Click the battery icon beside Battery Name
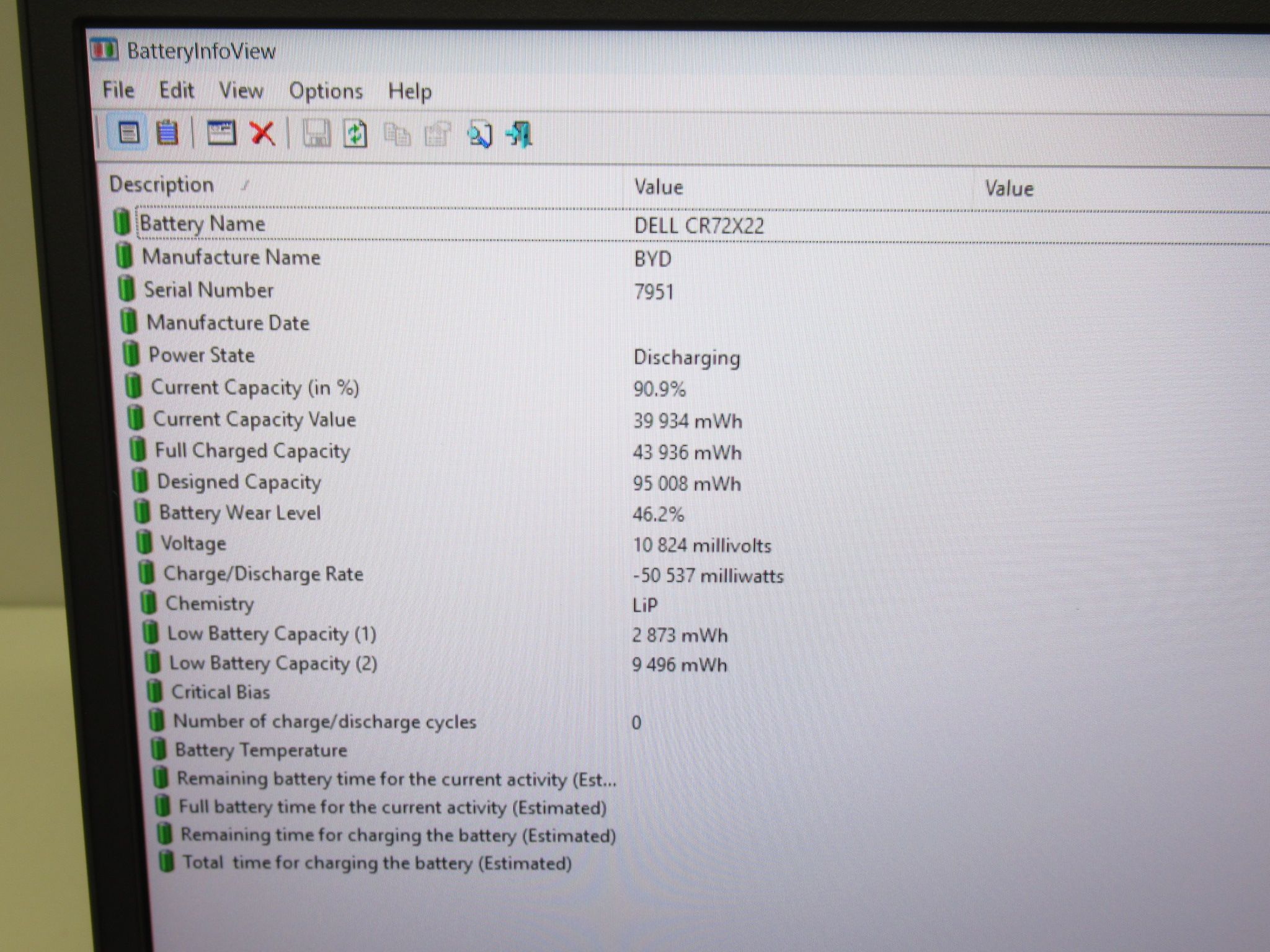The height and width of the screenshot is (952, 1270). 122,222
